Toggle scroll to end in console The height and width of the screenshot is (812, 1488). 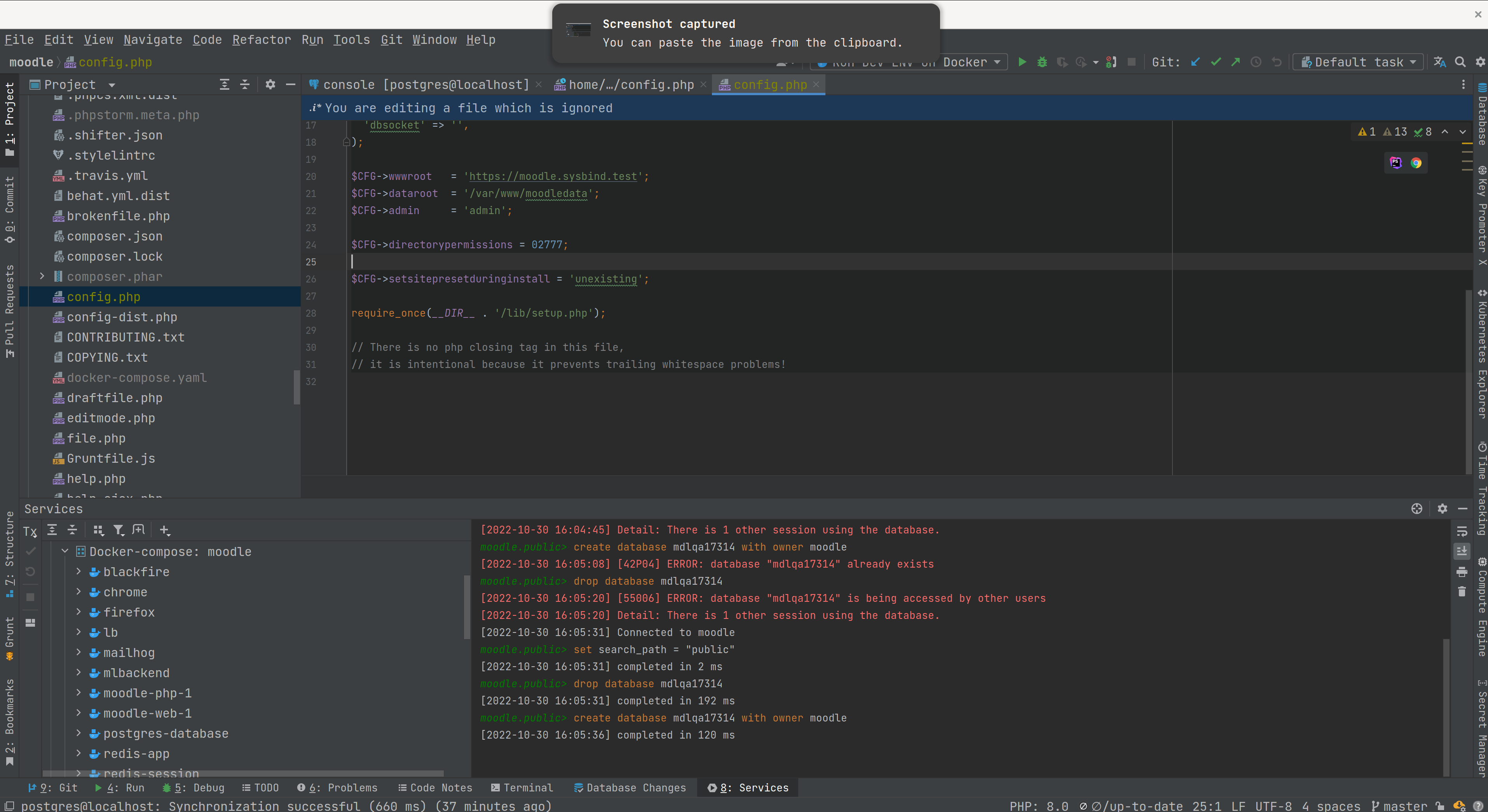(x=1462, y=551)
